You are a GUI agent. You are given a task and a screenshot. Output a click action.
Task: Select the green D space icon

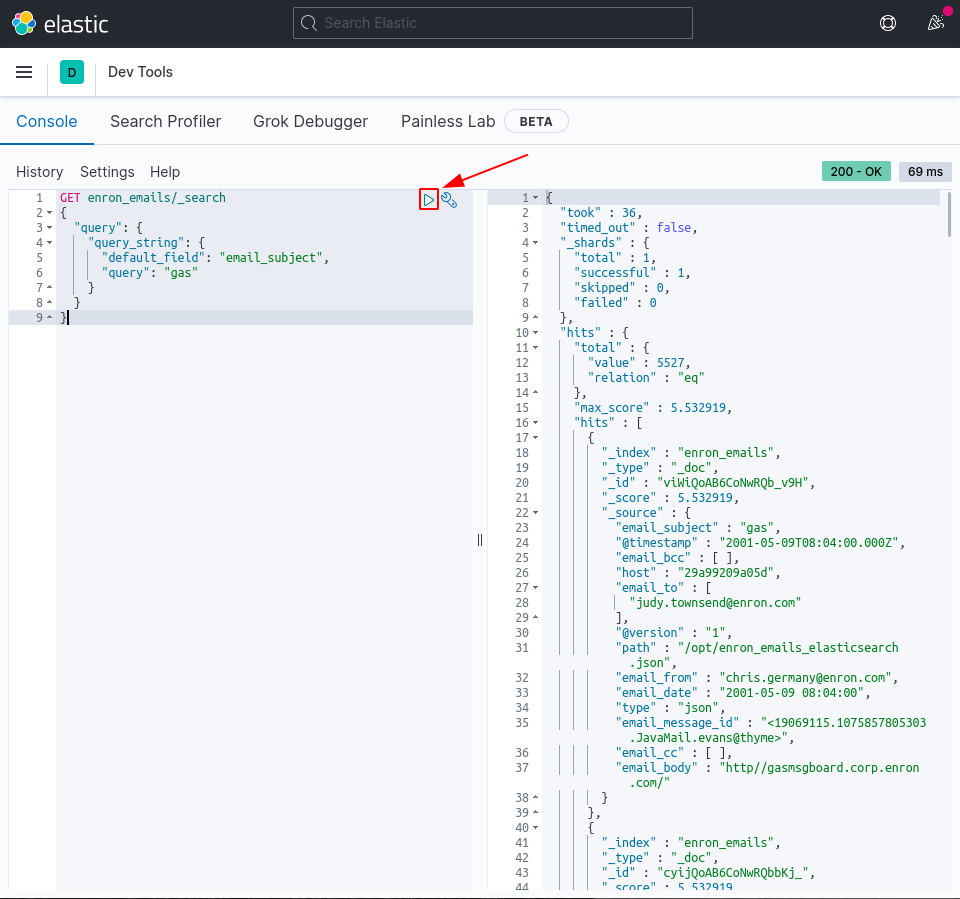pyautogui.click(x=71, y=72)
